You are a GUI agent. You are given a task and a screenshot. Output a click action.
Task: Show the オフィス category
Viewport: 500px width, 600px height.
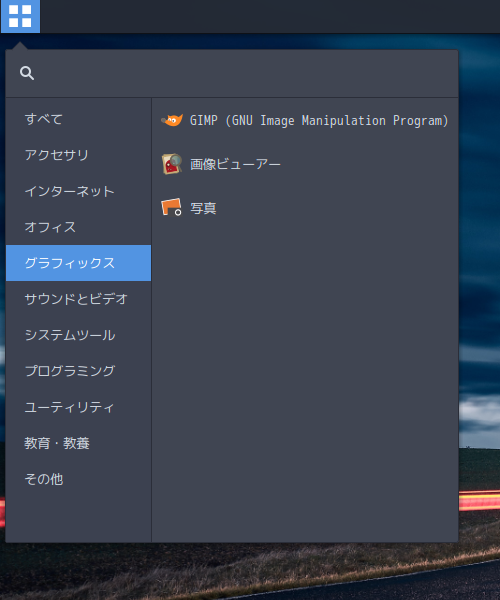pyautogui.click(x=78, y=227)
